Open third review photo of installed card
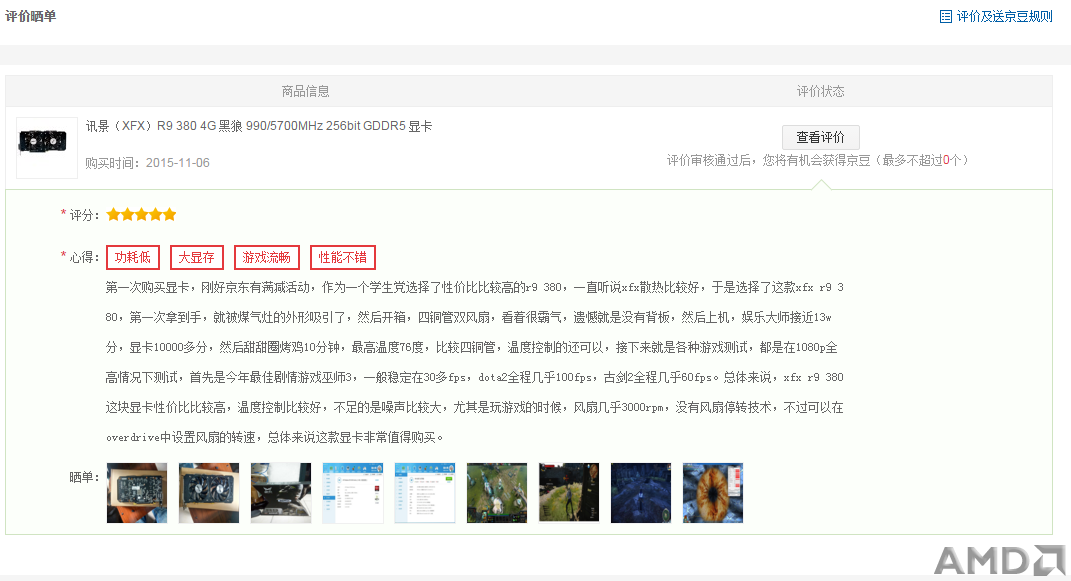The image size is (1071, 581). tap(281, 493)
